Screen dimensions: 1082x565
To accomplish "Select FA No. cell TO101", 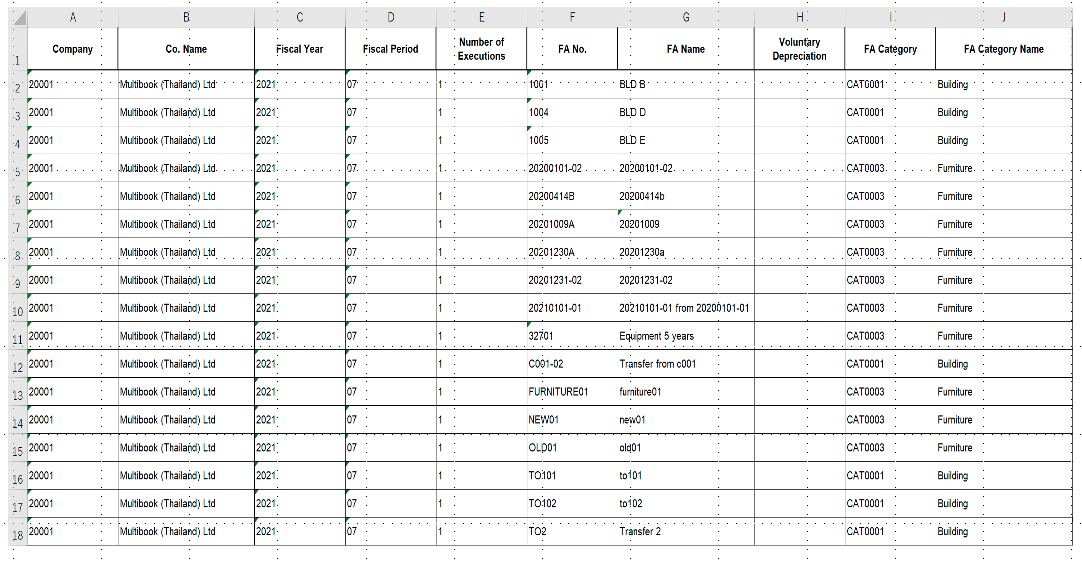I will point(572,475).
